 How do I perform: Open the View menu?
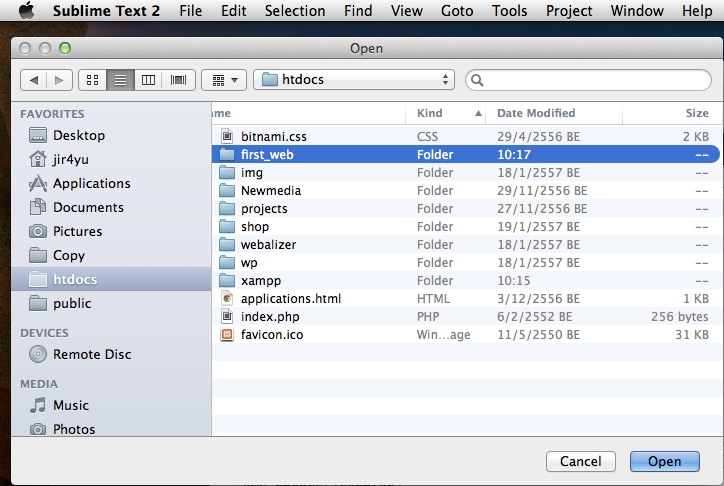(406, 11)
